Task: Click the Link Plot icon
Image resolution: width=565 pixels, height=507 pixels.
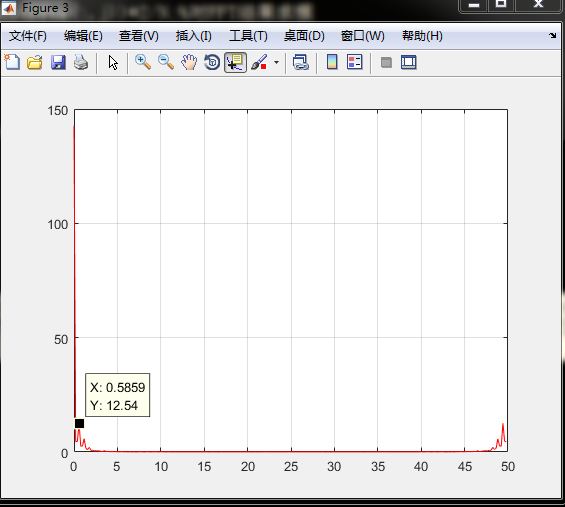Action: [301, 62]
